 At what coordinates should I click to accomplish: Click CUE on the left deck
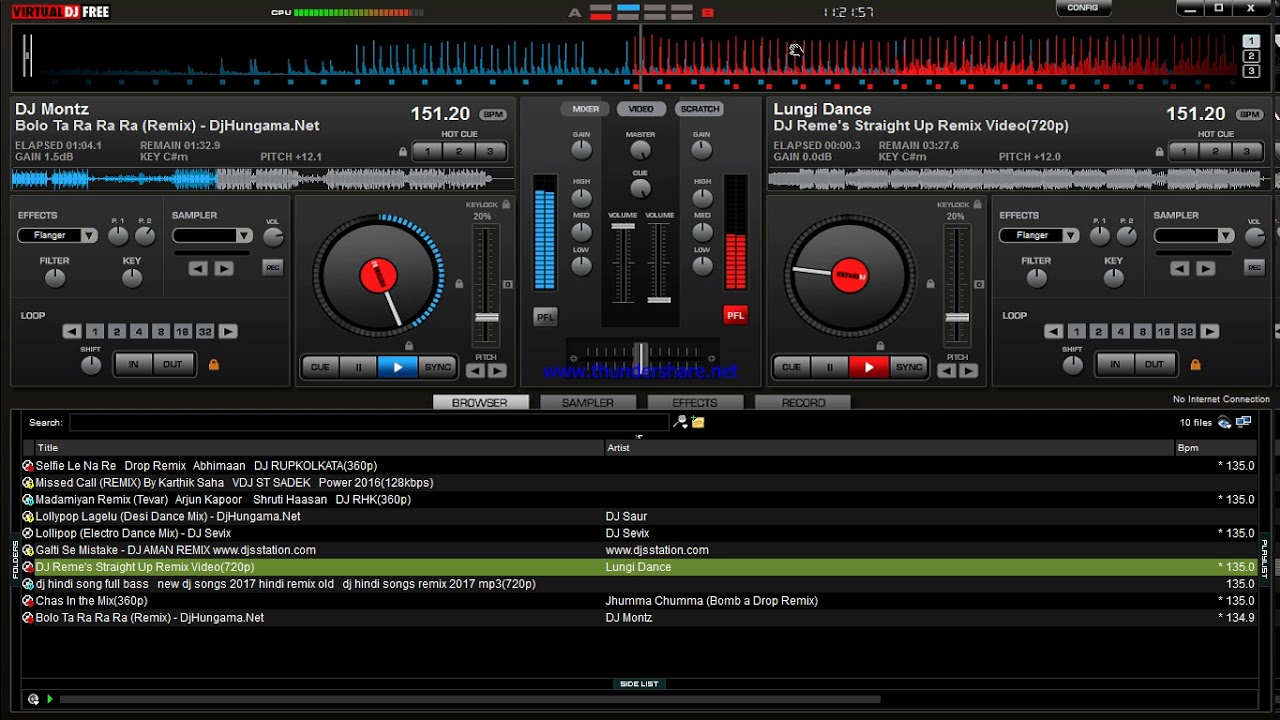coord(320,367)
